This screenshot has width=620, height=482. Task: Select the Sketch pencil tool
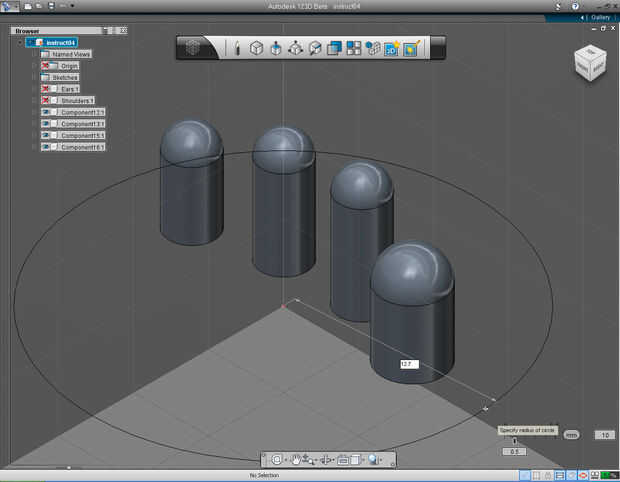click(x=237, y=47)
